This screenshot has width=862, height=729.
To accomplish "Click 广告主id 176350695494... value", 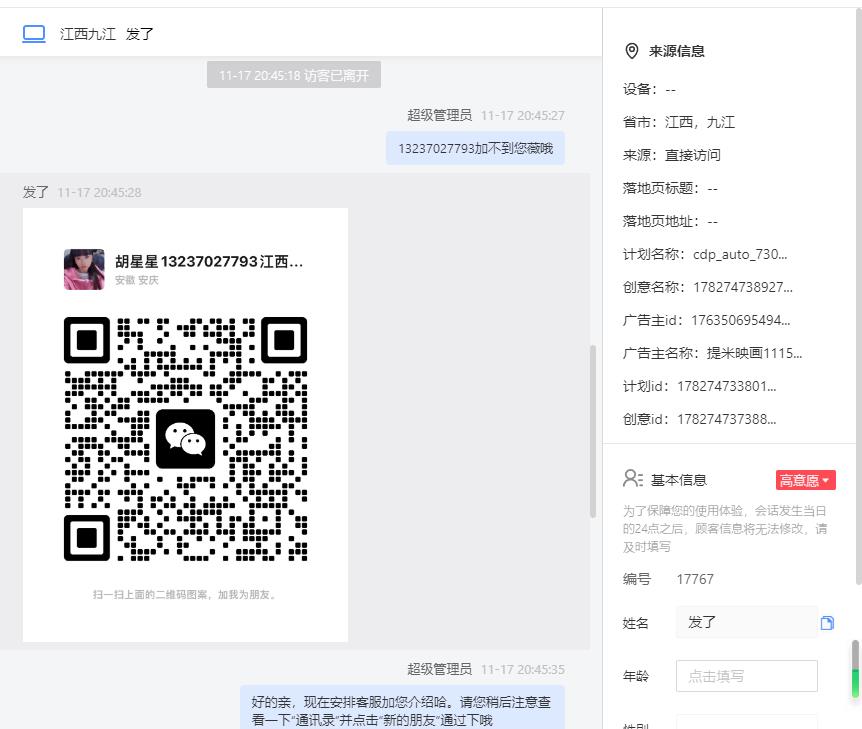I will tap(741, 320).
